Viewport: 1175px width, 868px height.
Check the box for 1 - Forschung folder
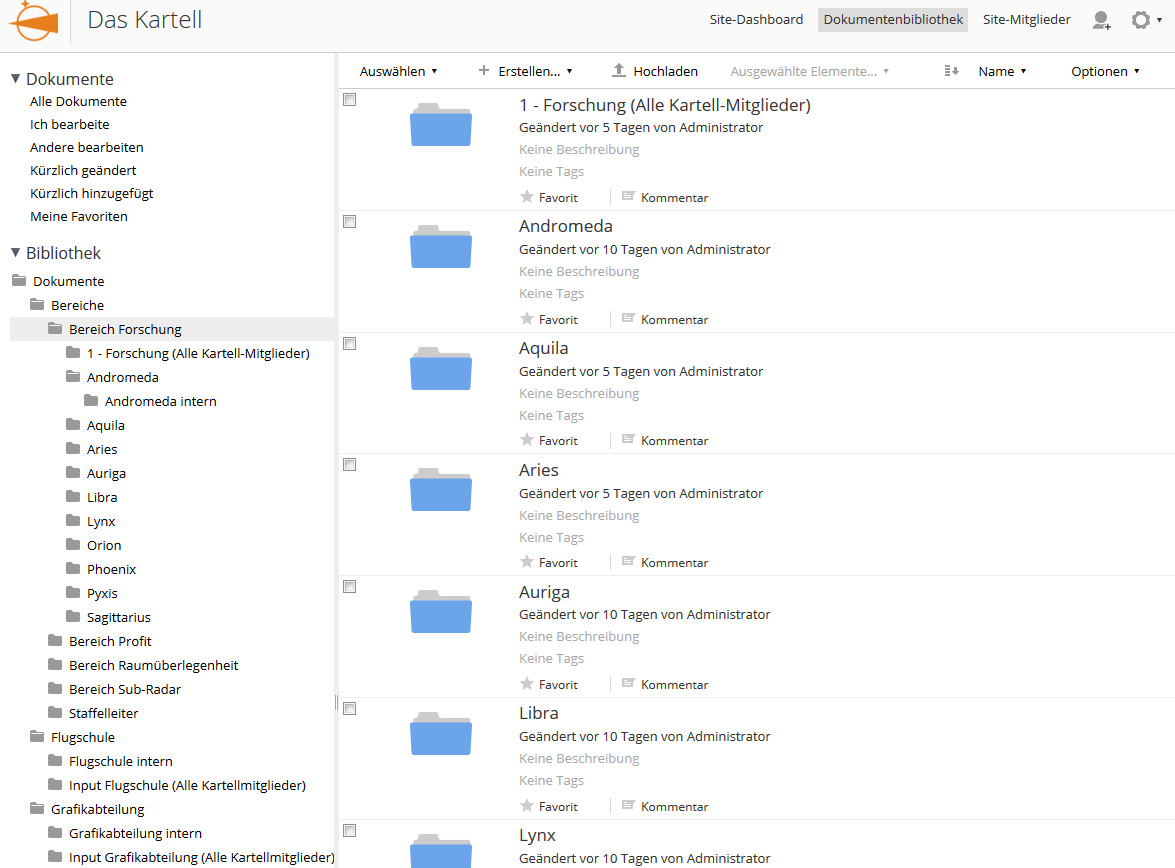(350, 100)
